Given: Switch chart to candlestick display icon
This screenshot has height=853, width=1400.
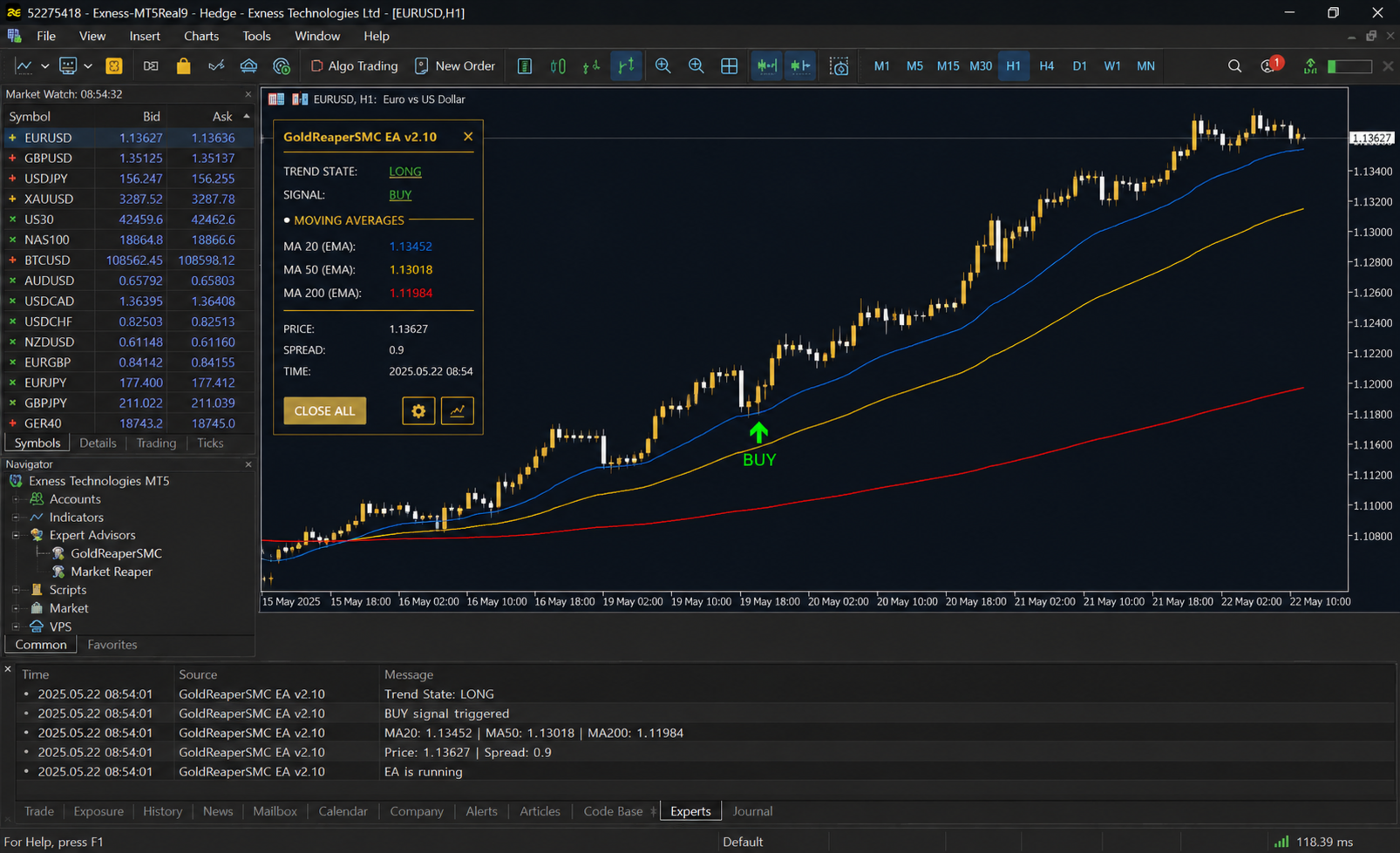Looking at the screenshot, I should tap(558, 66).
